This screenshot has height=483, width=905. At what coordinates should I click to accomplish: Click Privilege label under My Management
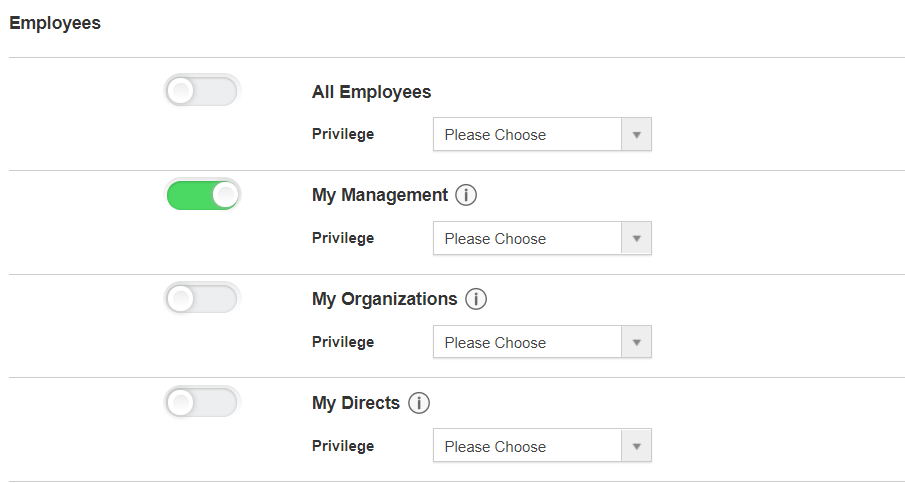pos(343,238)
